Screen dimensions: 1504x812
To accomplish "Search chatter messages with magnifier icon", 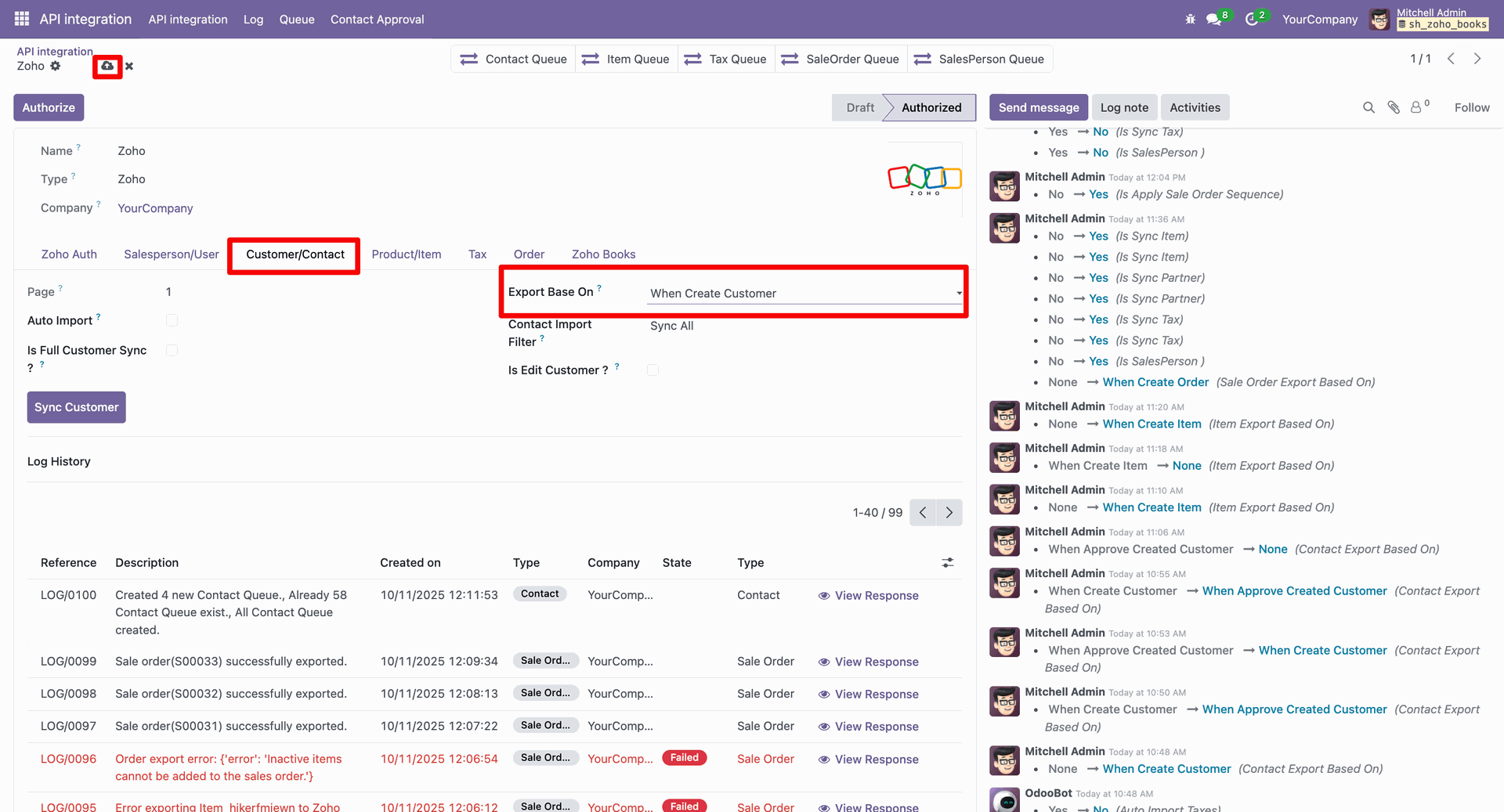I will [x=1368, y=107].
